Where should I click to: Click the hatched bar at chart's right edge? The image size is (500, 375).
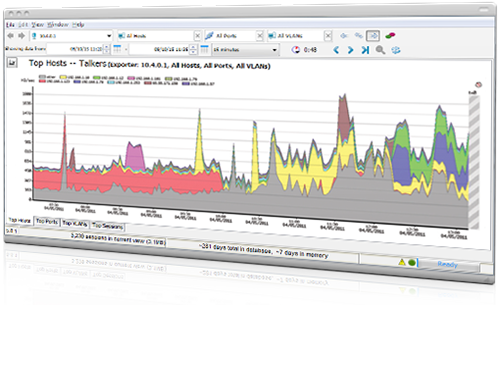click(x=474, y=162)
